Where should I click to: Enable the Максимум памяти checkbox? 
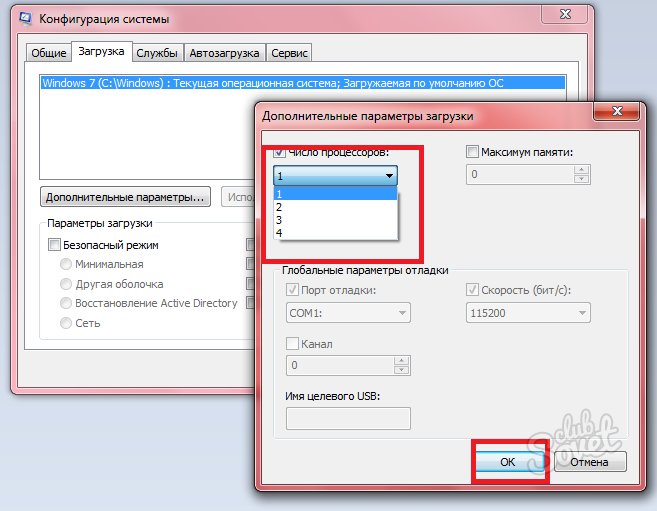(x=473, y=152)
